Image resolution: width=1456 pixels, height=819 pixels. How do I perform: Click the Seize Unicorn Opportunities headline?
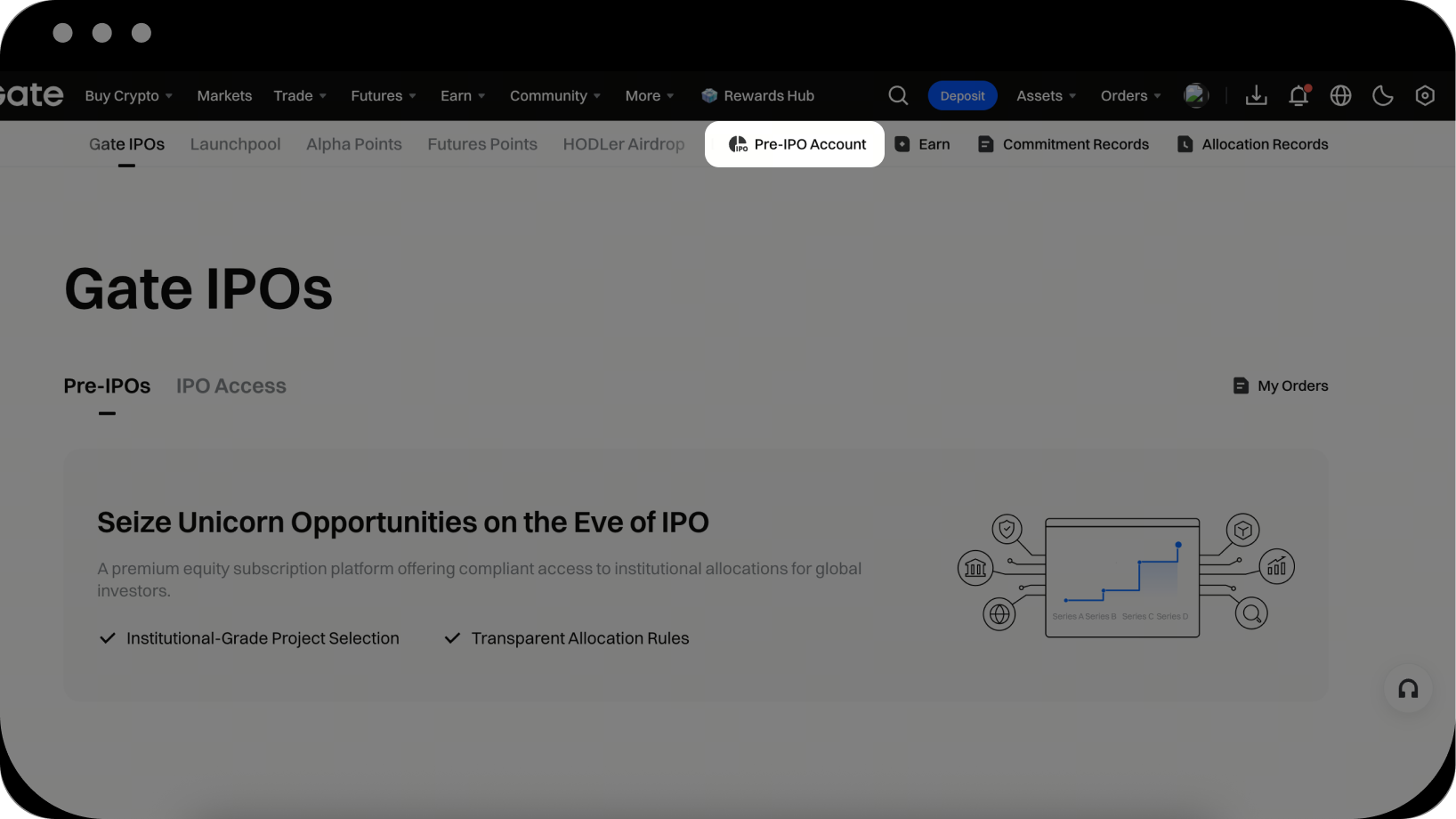tap(403, 522)
